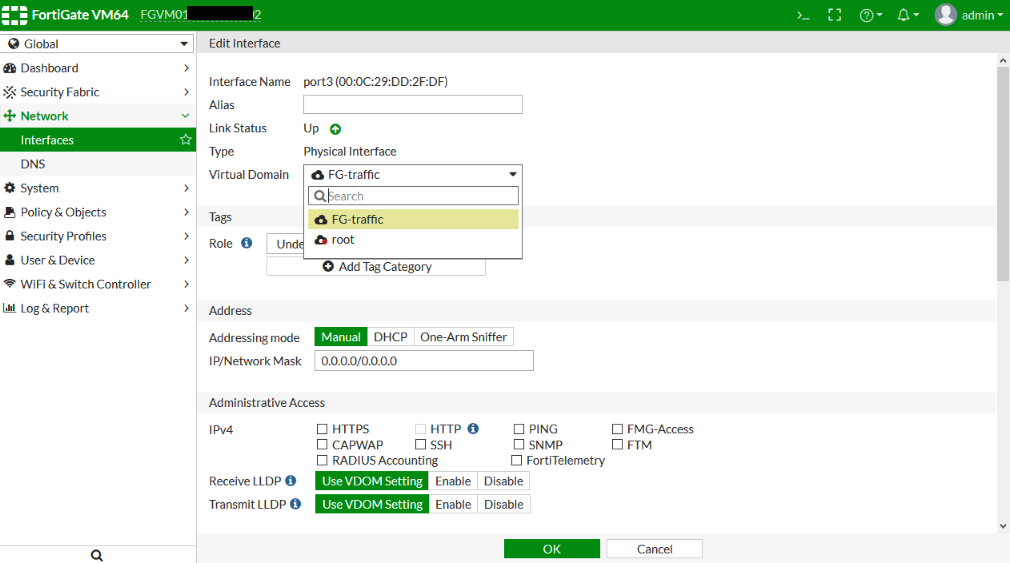Select root virtual domain option

pyautogui.click(x=413, y=240)
